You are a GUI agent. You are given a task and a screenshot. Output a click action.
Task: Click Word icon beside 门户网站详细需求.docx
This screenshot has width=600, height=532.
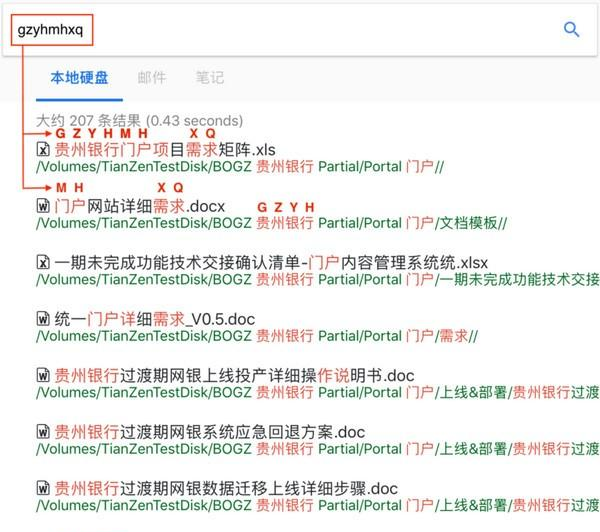click(43, 206)
